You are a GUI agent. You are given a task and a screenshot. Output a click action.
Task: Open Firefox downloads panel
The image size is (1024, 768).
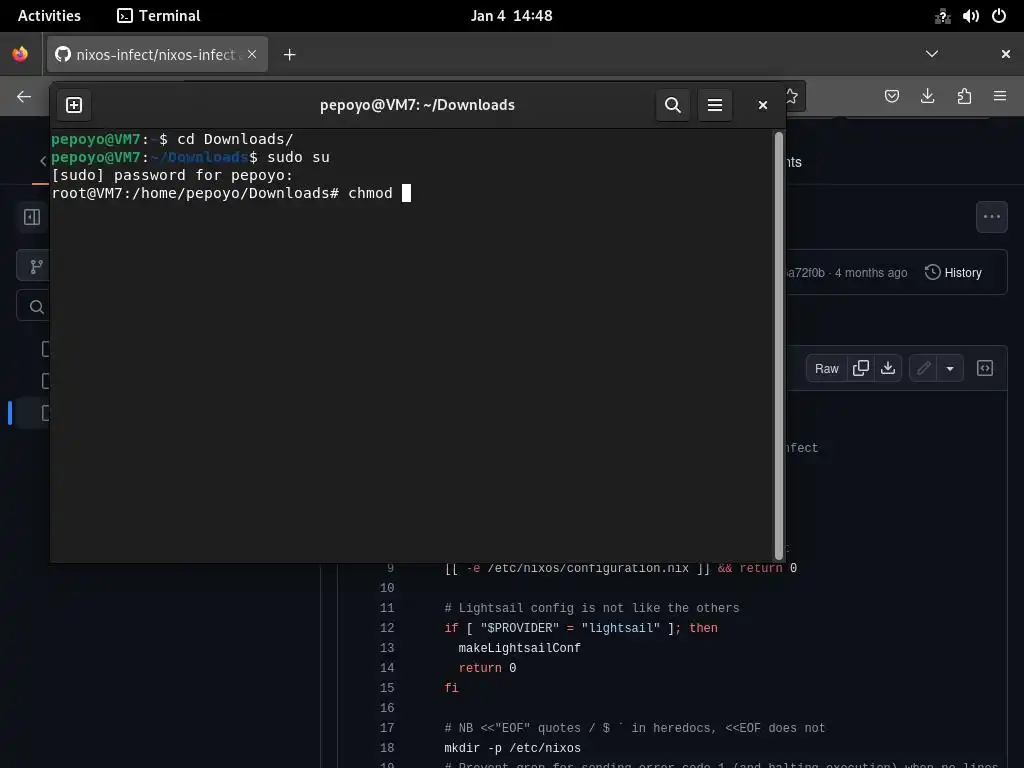tap(927, 97)
